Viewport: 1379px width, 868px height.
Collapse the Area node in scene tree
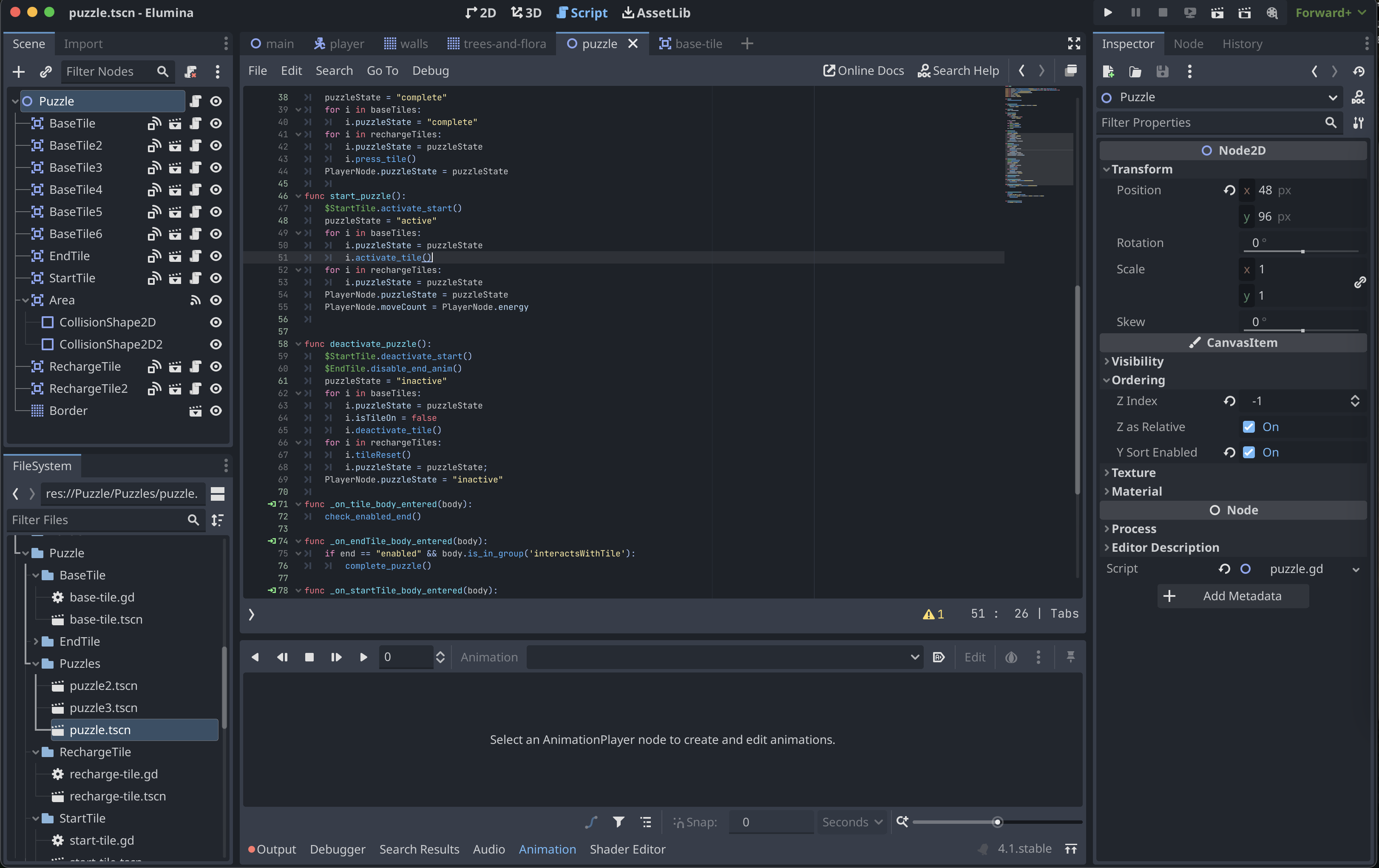click(25, 300)
